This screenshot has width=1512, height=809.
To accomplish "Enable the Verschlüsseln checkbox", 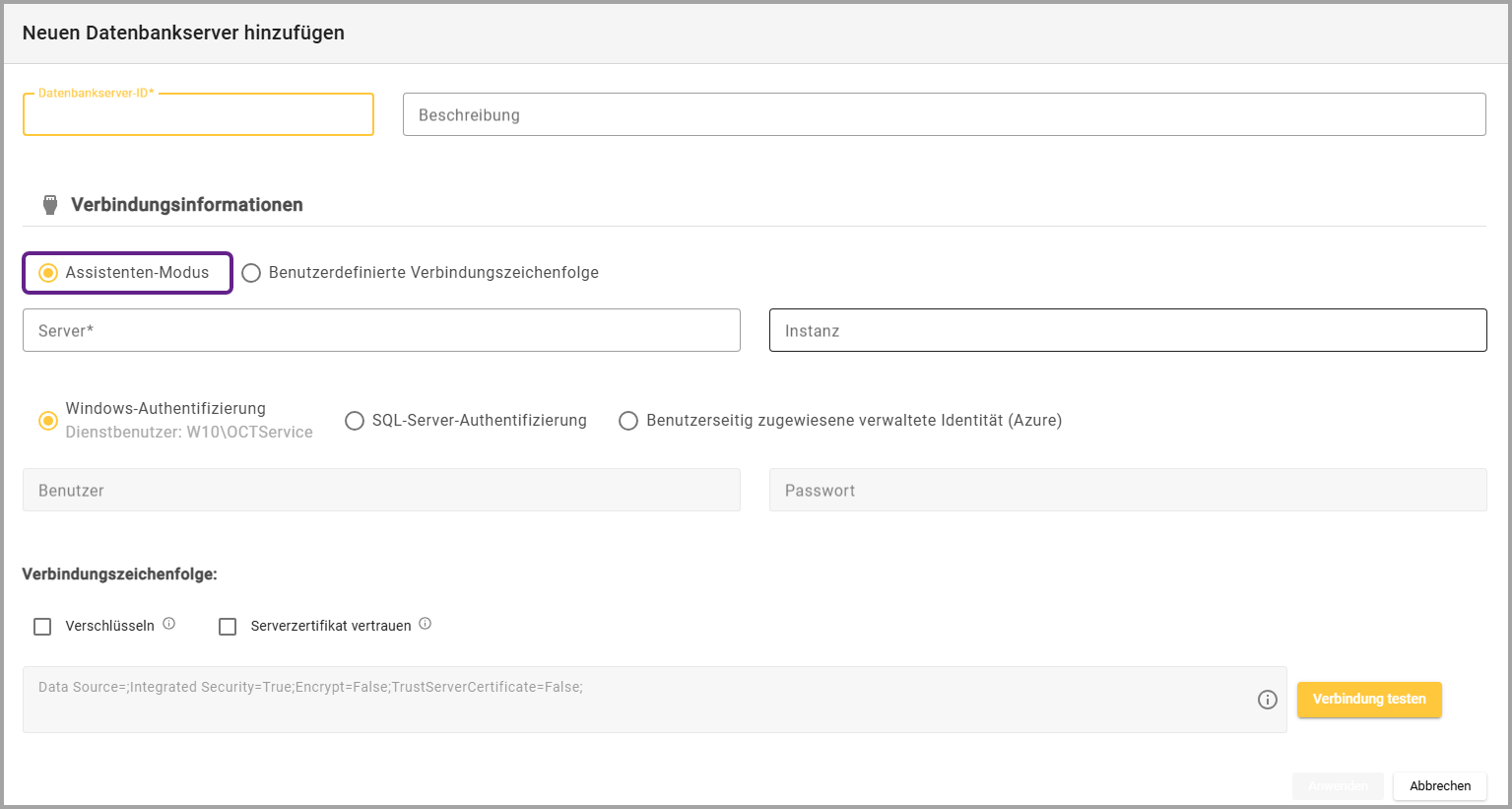I will tap(42, 627).
